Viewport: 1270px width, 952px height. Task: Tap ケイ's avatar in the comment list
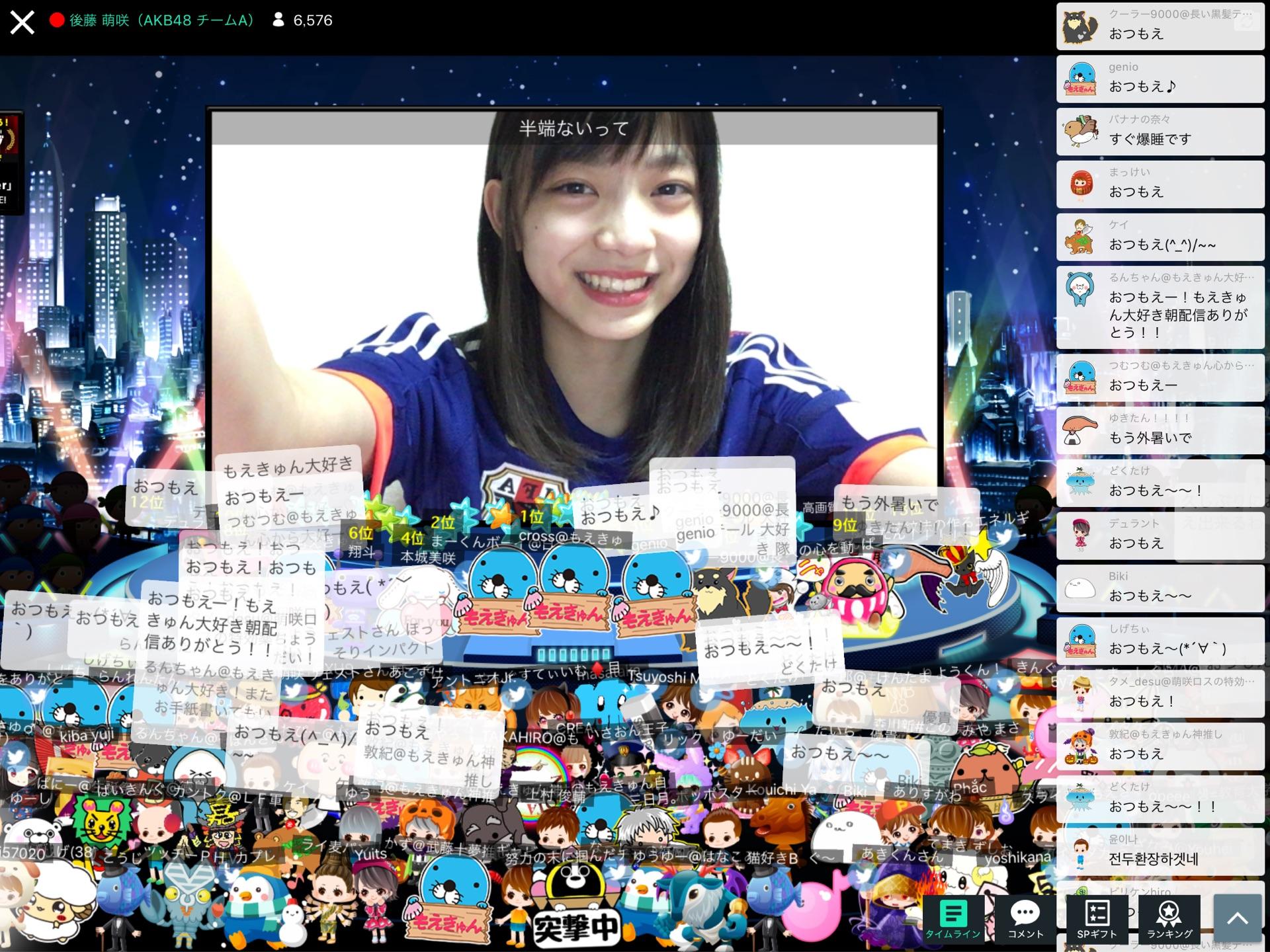tap(1081, 237)
